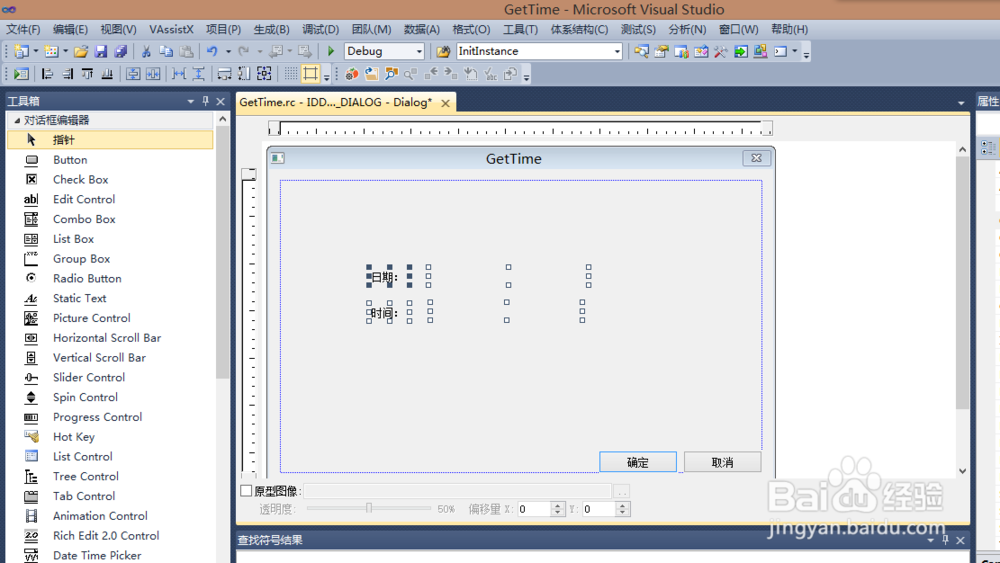Open file with the folder toolbar icon
The width and height of the screenshot is (1000, 563).
80,52
